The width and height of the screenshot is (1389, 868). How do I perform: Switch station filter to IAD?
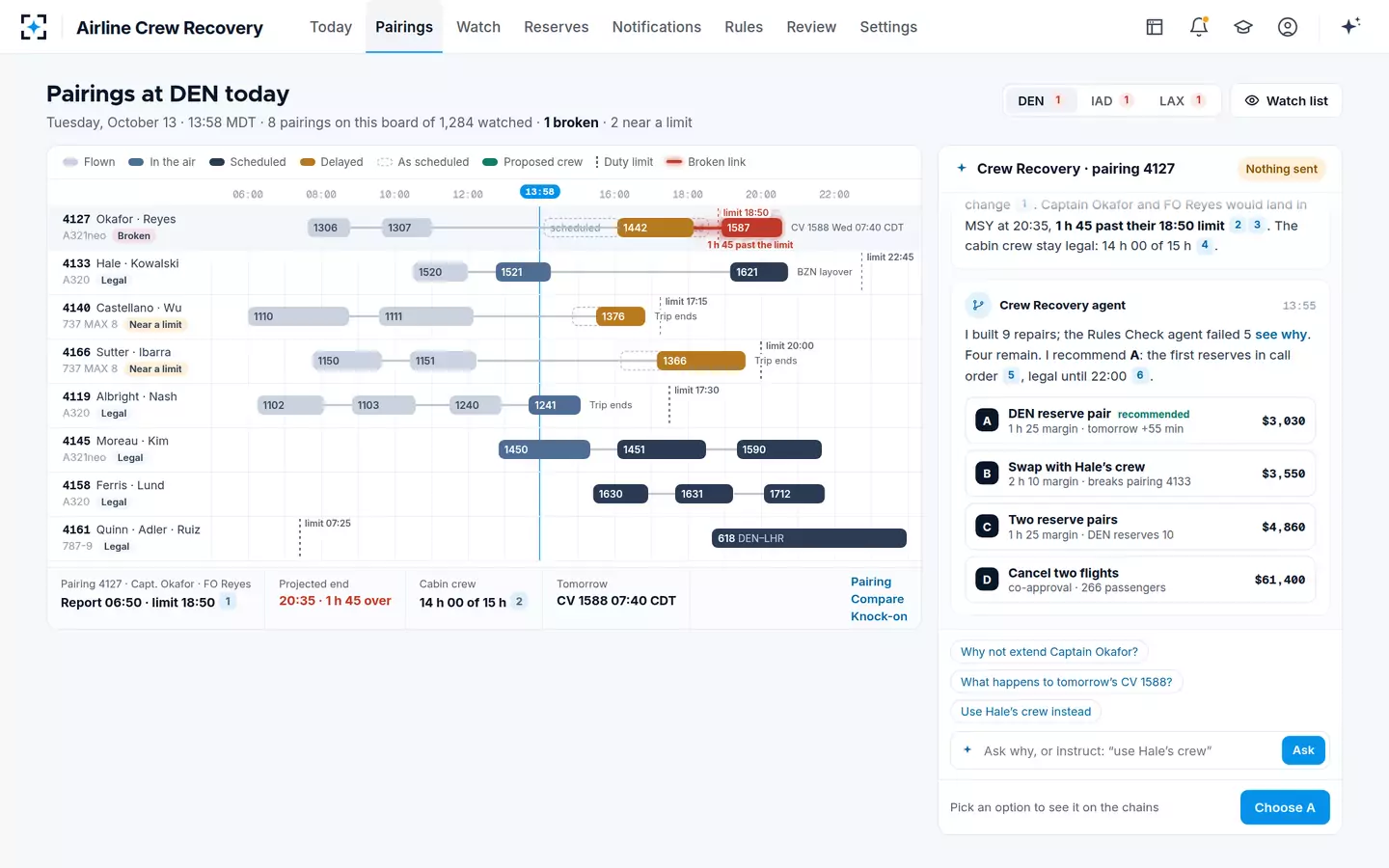[x=1111, y=101]
